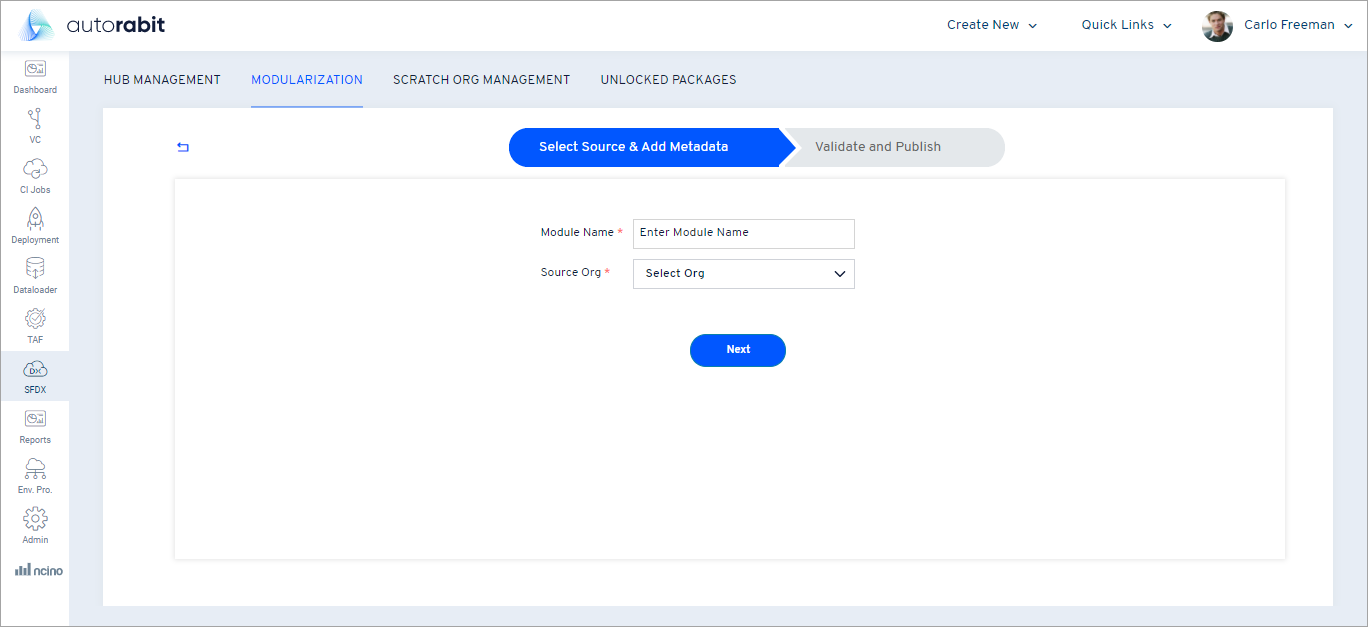The width and height of the screenshot is (1368, 627).
Task: Open the Unlocked Packages tab
Action: click(668, 79)
